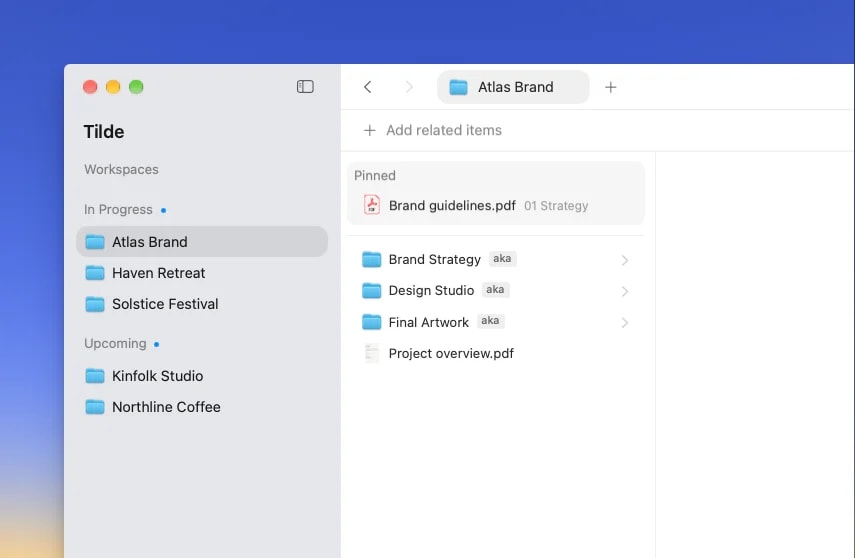
Task: Click the Final Artwork folder icon
Action: [x=372, y=322]
